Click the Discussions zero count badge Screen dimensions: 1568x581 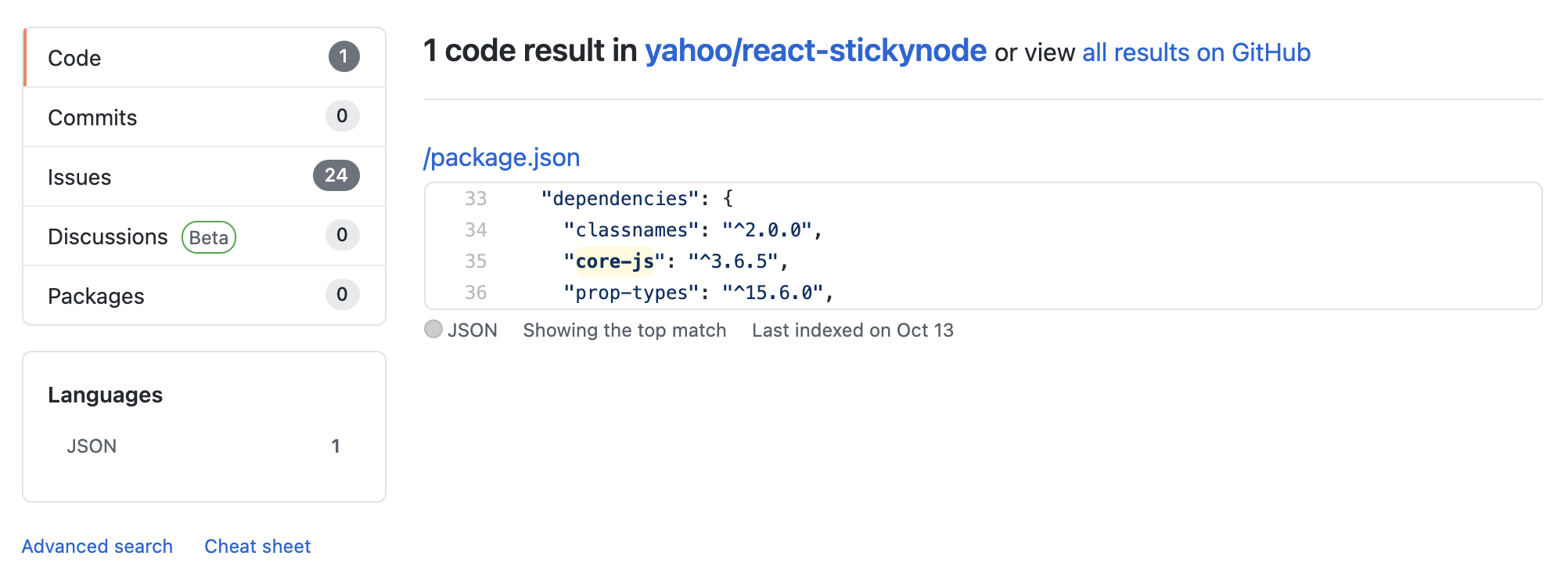click(342, 235)
